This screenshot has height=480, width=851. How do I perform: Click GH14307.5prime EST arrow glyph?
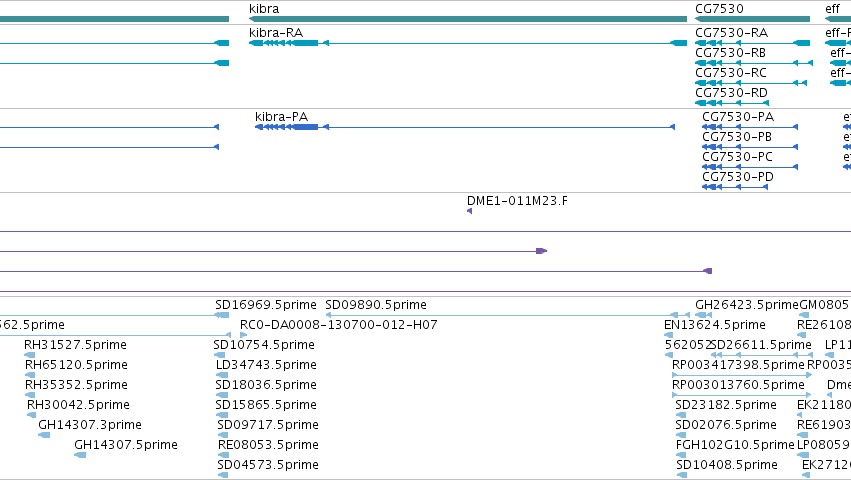click(80, 455)
